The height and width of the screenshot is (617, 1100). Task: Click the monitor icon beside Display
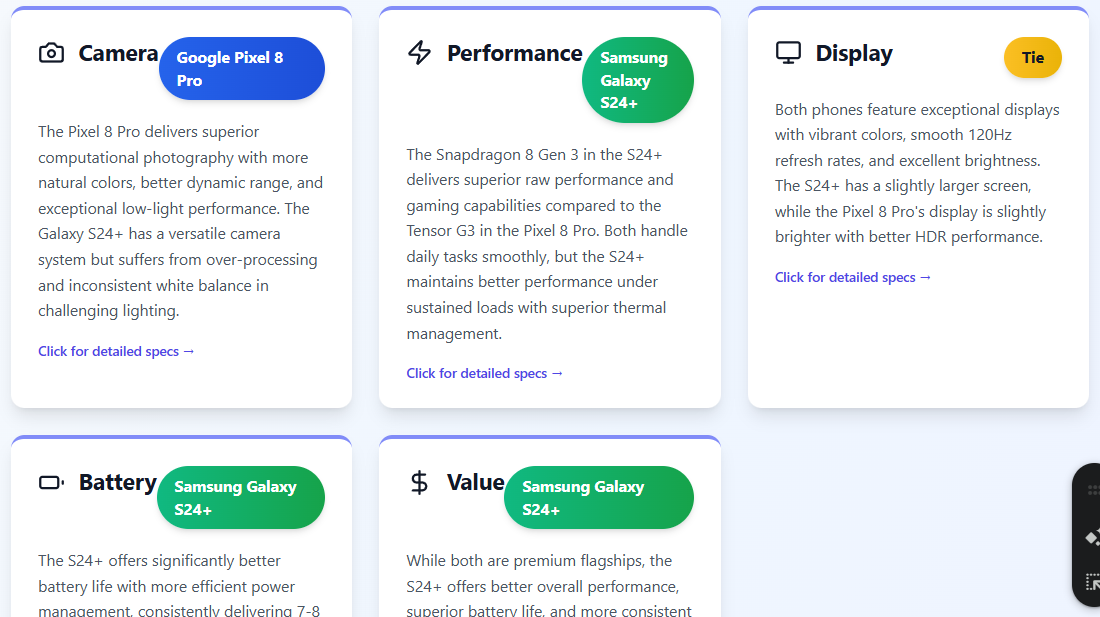tap(788, 53)
